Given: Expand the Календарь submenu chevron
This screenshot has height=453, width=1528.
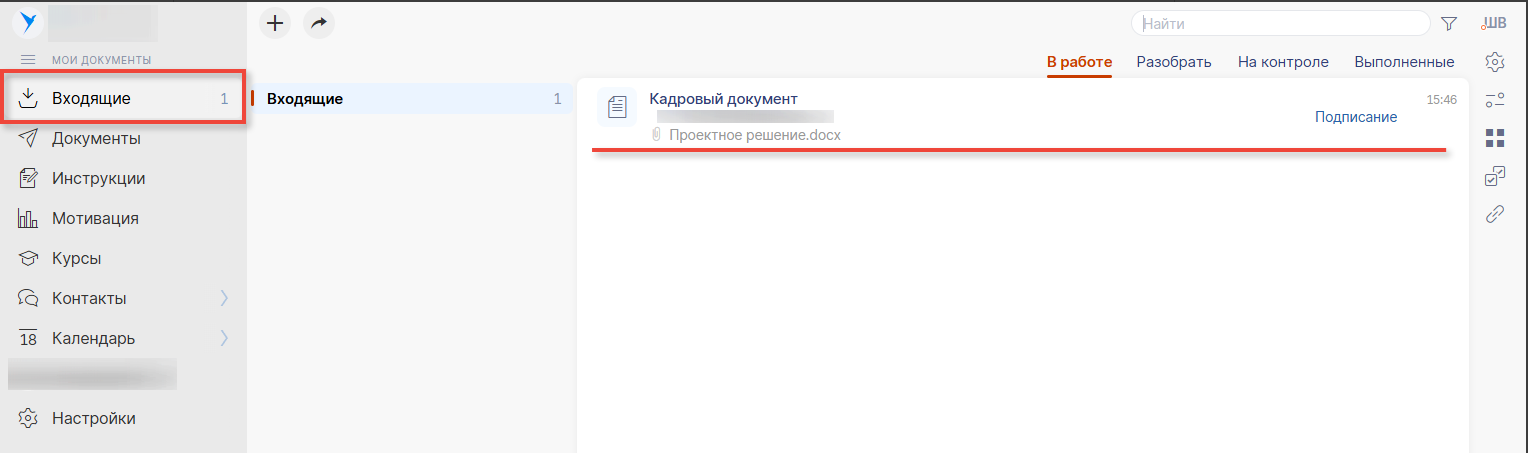Looking at the screenshot, I should click(224, 338).
